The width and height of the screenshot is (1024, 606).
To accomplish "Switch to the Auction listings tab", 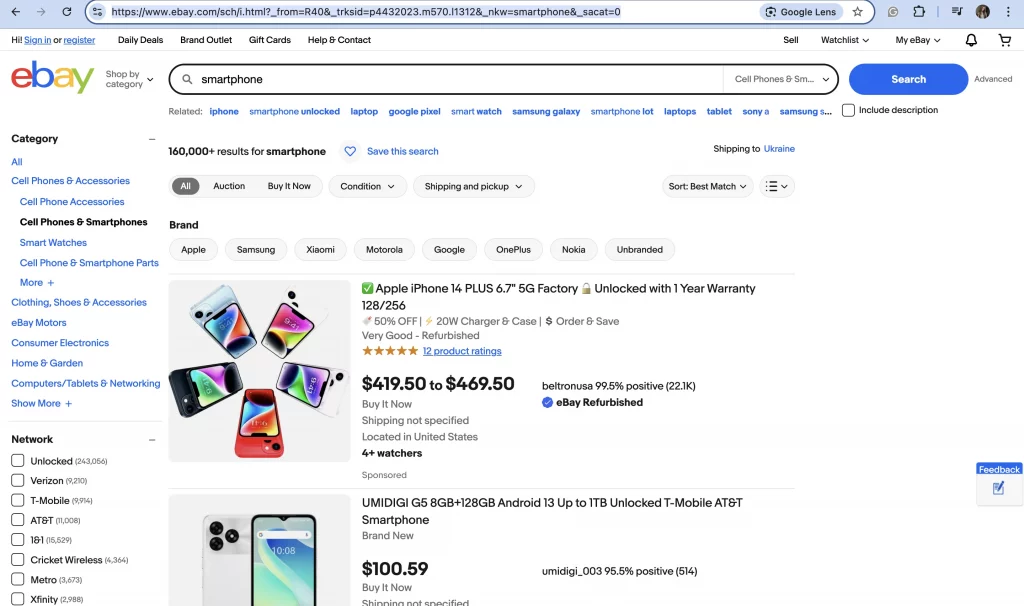I will (229, 186).
